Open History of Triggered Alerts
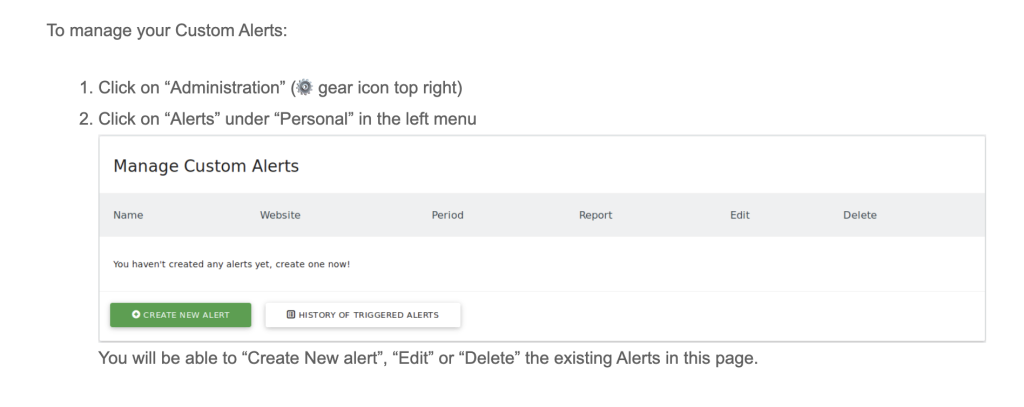 (x=368, y=315)
